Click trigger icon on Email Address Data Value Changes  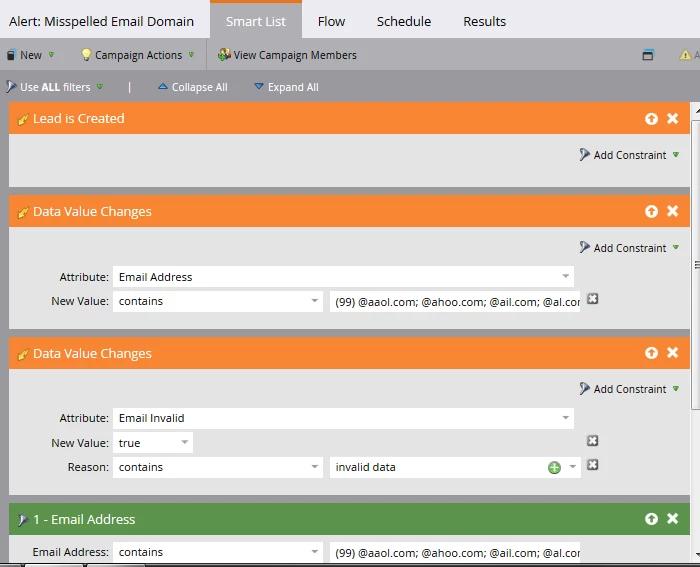pos(23,213)
